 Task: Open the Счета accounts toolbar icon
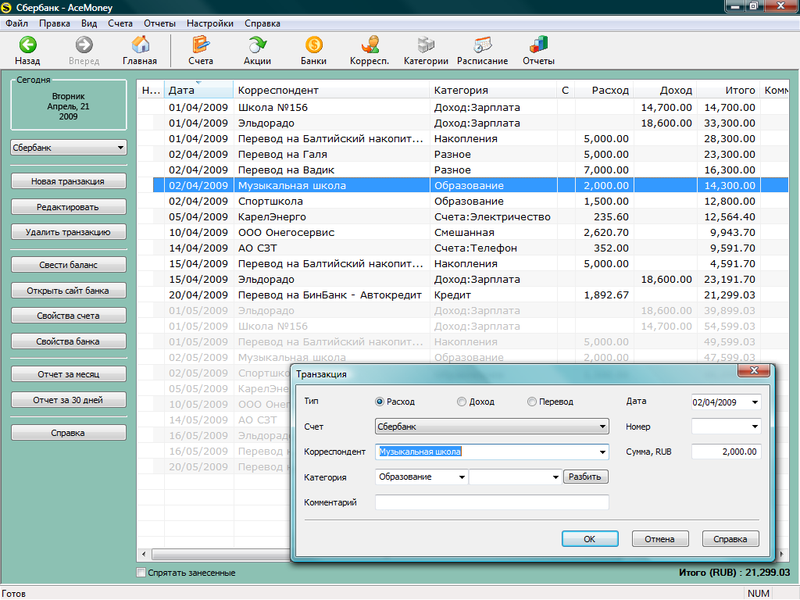tap(201, 45)
